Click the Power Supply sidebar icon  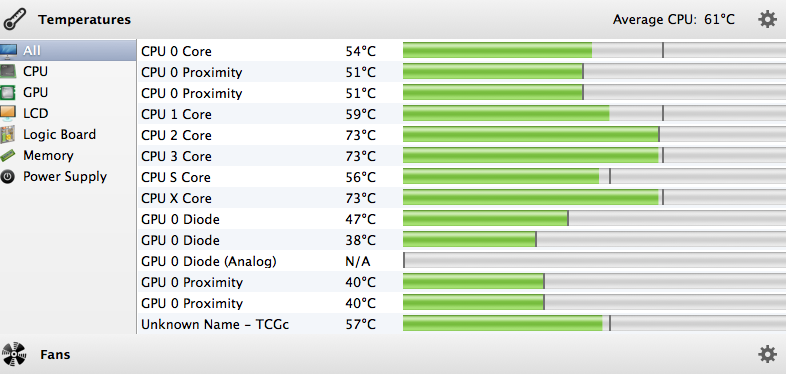pos(8,177)
